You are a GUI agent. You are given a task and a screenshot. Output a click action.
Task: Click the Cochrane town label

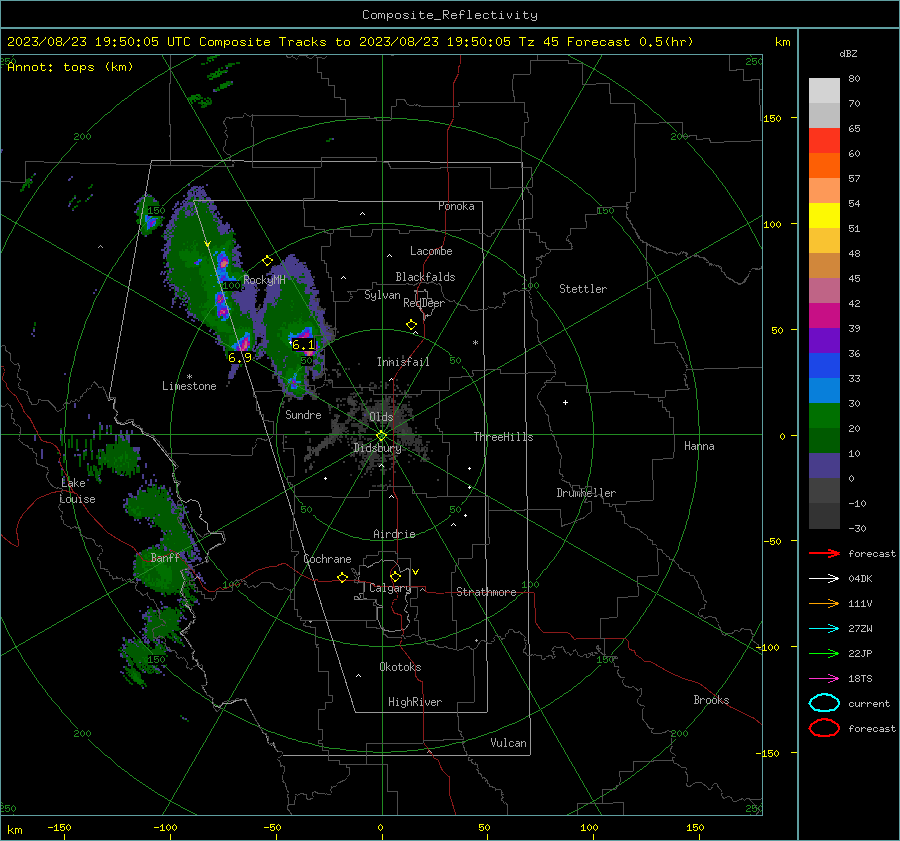point(327,559)
